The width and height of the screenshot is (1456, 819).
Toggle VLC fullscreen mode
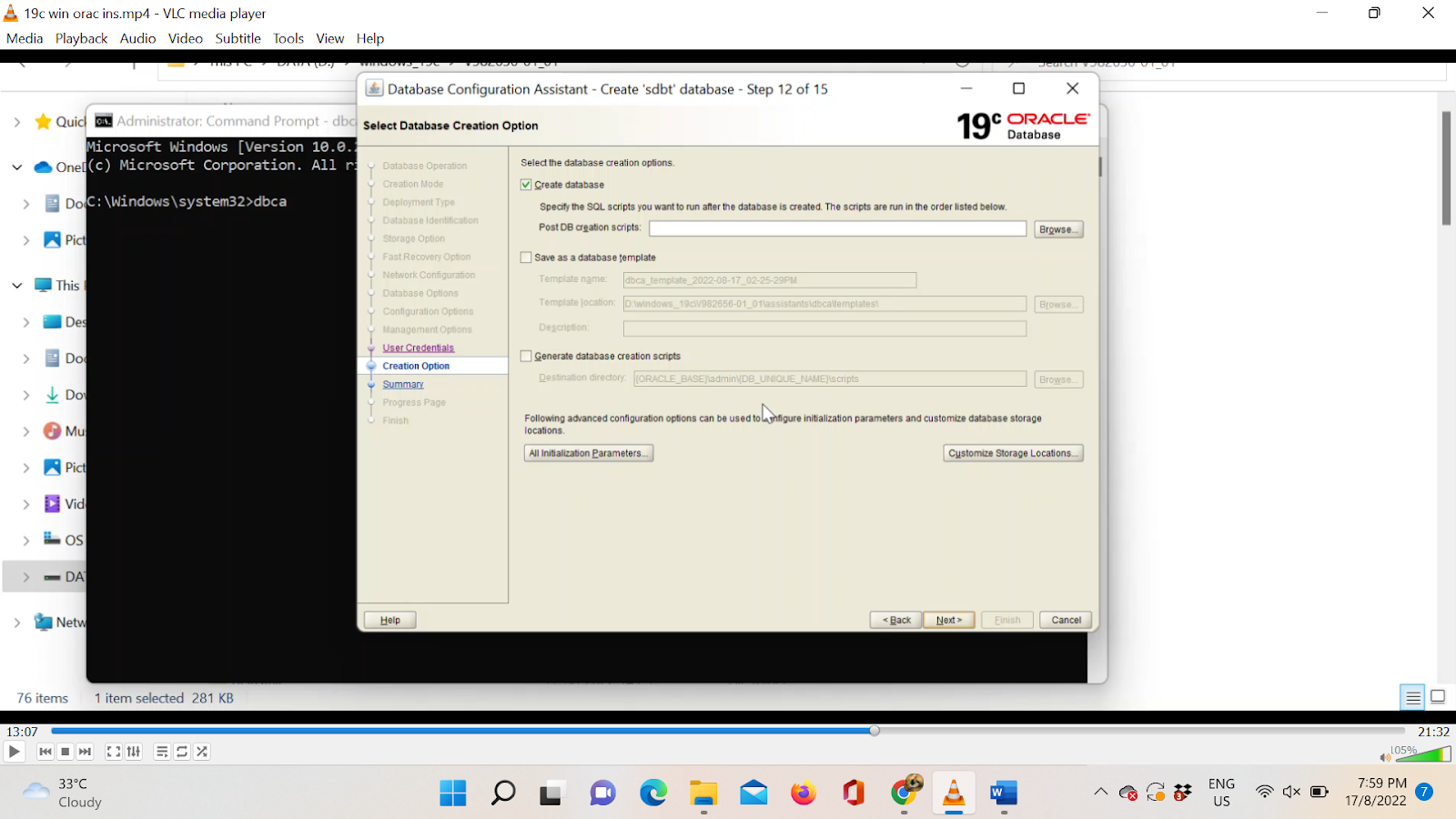(x=114, y=752)
